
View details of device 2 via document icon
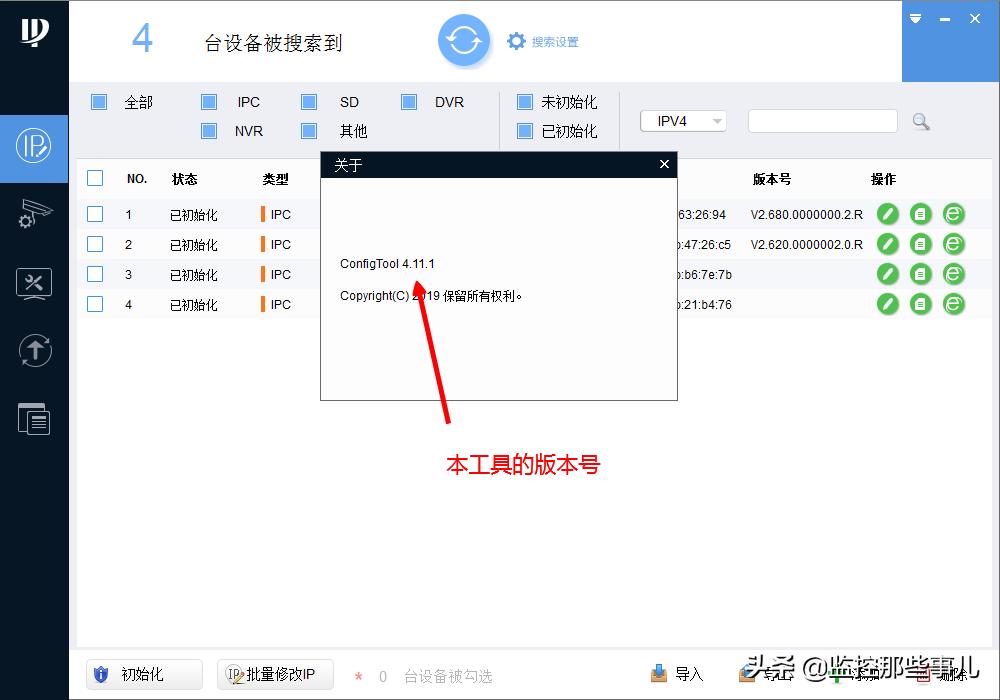pos(920,244)
